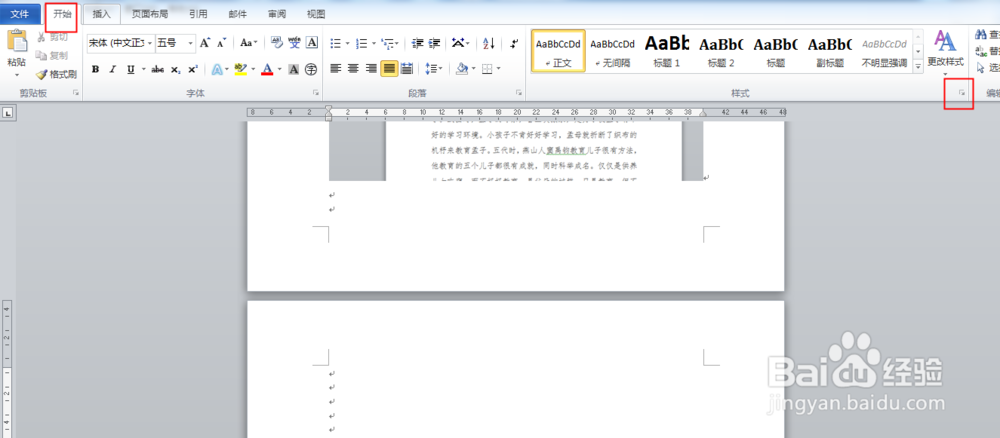The height and width of the screenshot is (438, 1000).
Task: Insert an enclosed character (circled 字) icon
Action: [x=311, y=69]
